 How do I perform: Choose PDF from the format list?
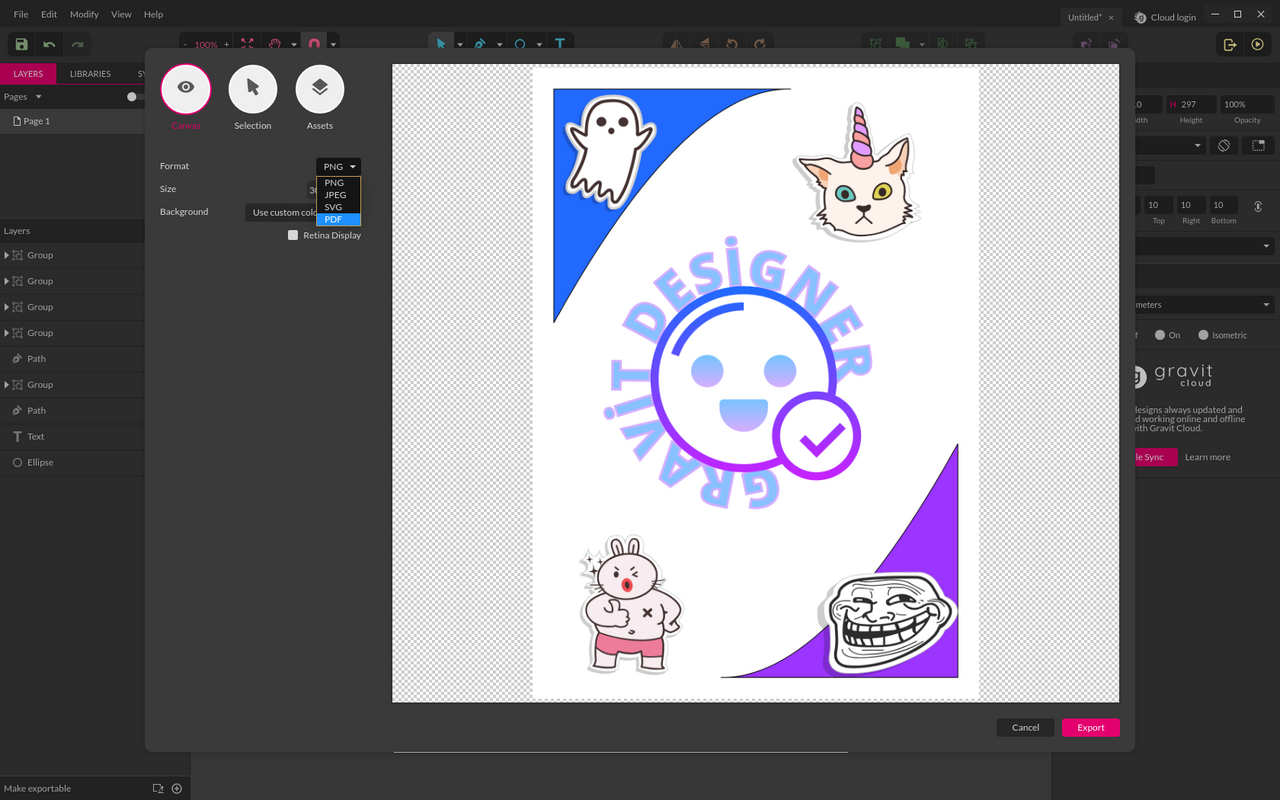click(338, 219)
